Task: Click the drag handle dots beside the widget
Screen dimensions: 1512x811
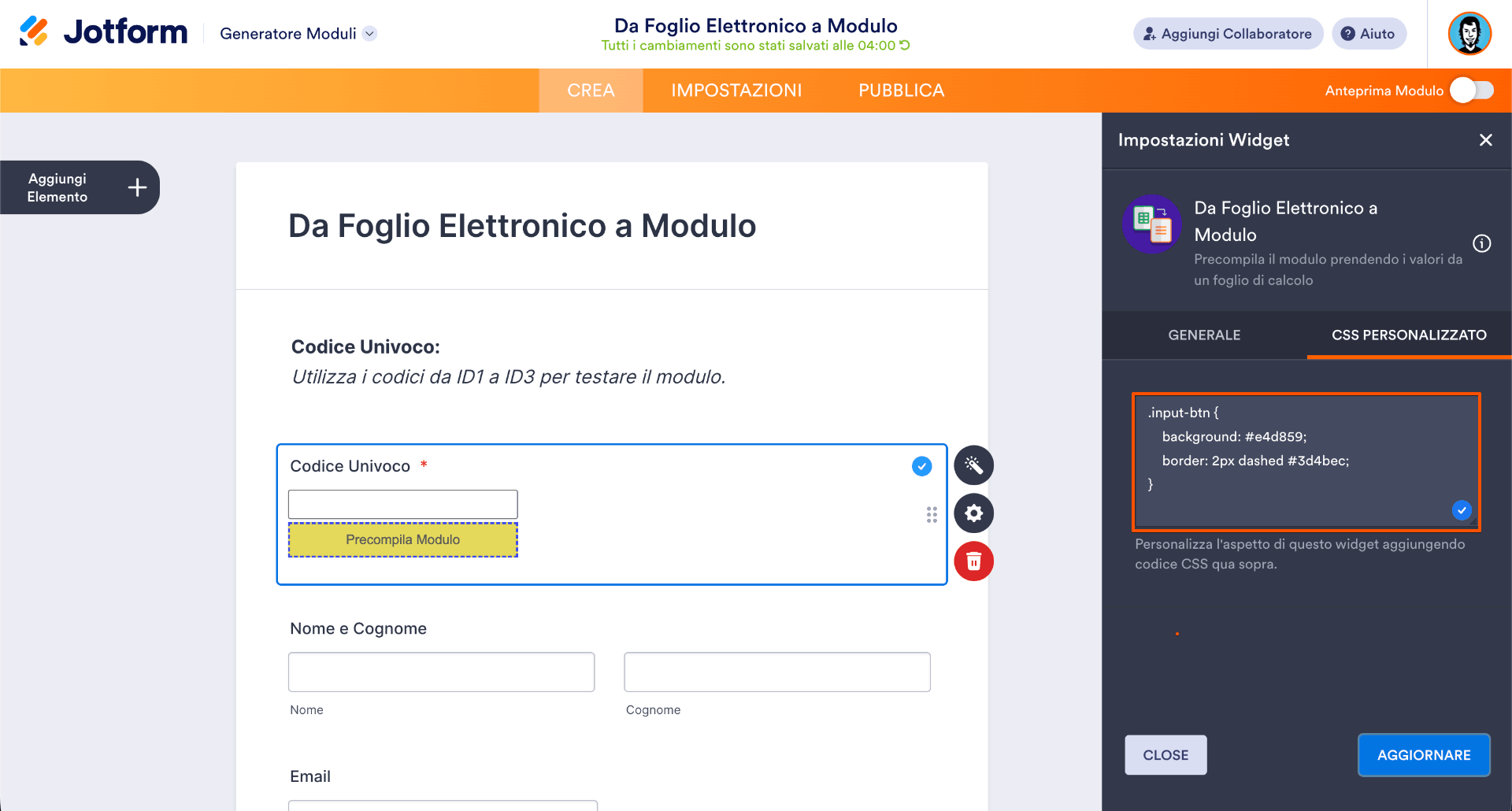Action: pos(932,514)
